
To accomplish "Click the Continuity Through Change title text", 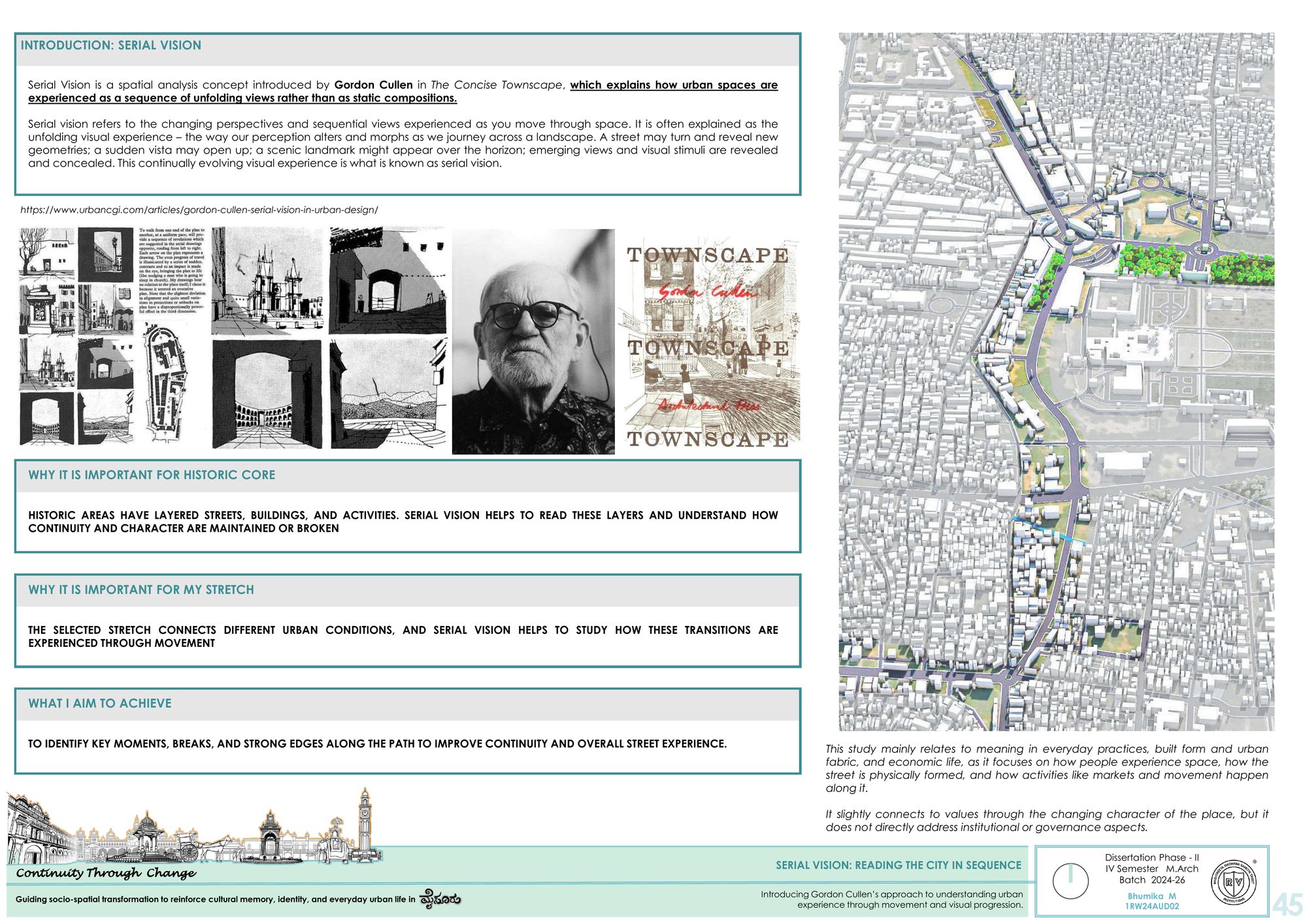I will tap(106, 873).
